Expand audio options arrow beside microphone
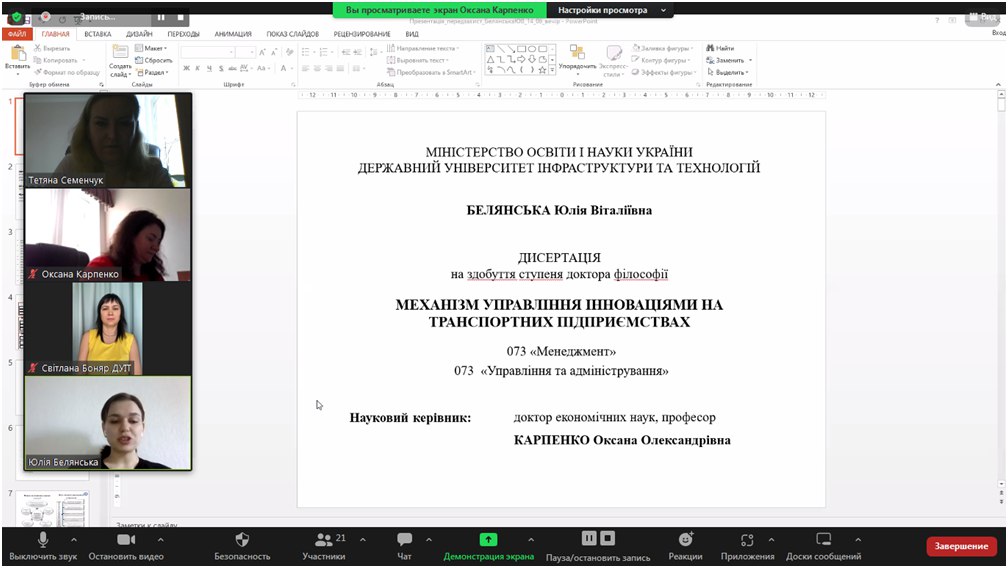1008x568 pixels. point(73,540)
